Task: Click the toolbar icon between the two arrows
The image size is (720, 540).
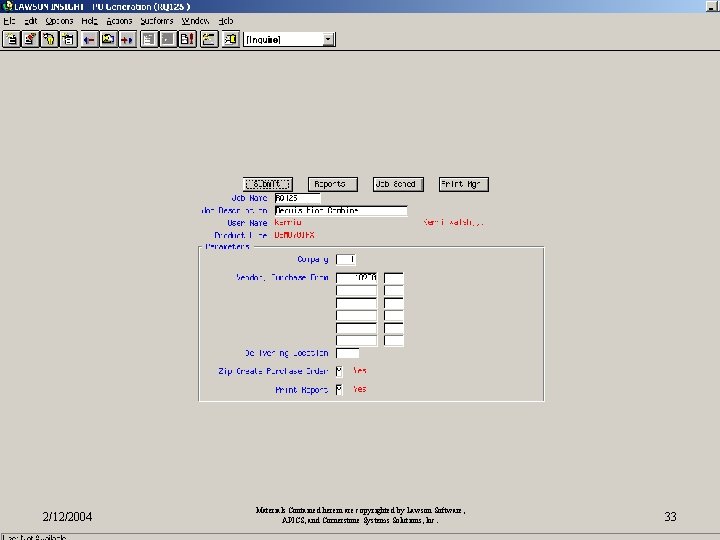Action: (x=108, y=39)
